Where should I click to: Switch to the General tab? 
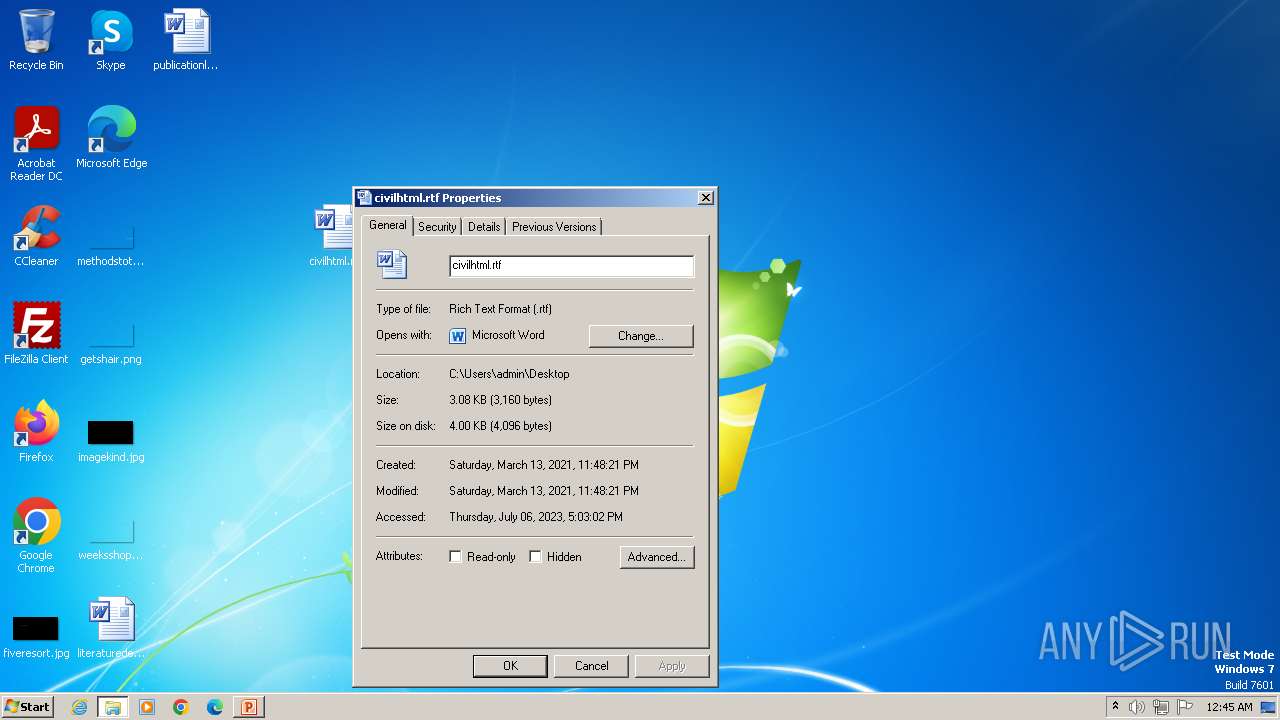pos(388,225)
